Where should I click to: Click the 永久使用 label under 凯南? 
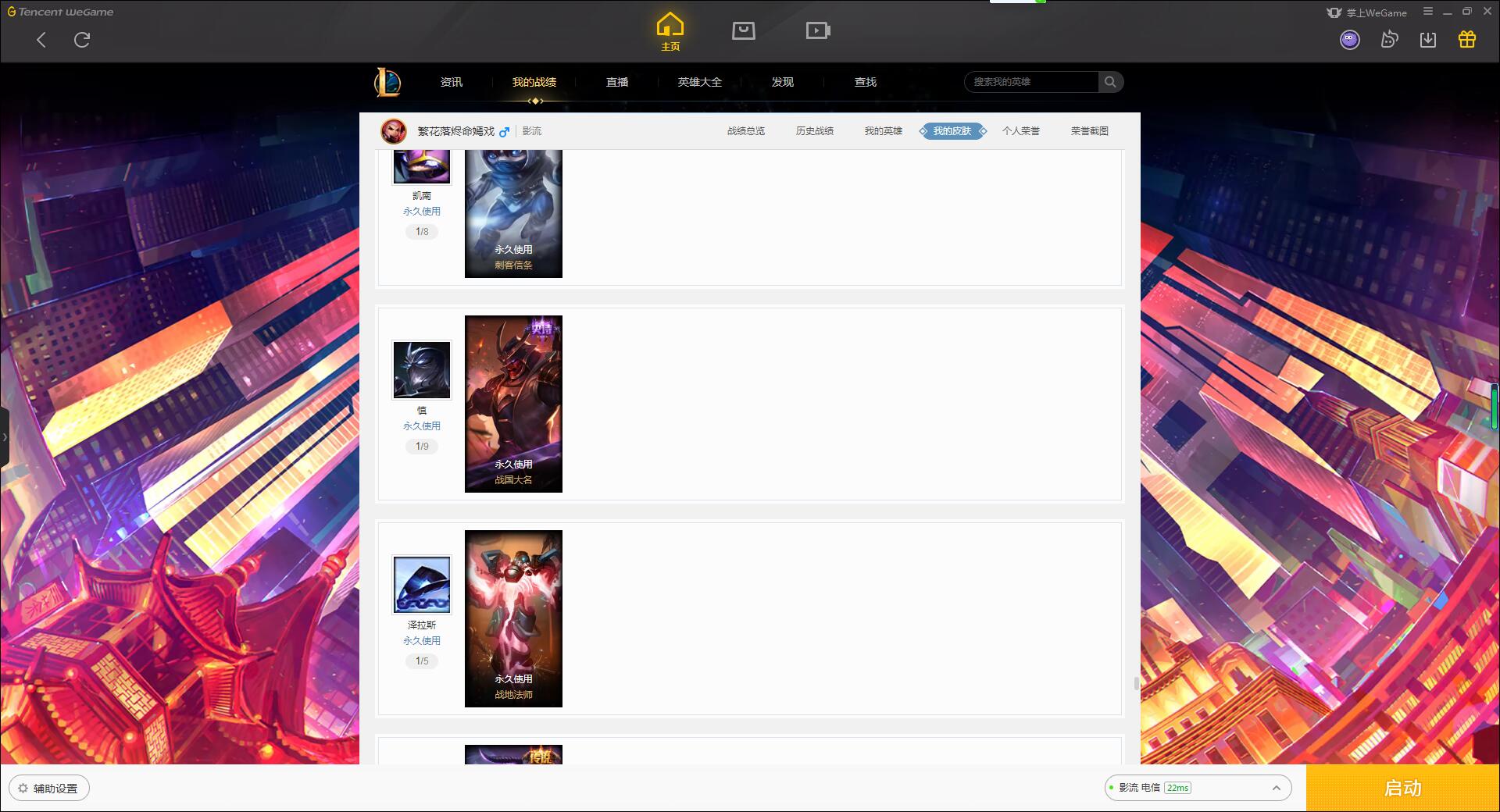click(x=422, y=212)
